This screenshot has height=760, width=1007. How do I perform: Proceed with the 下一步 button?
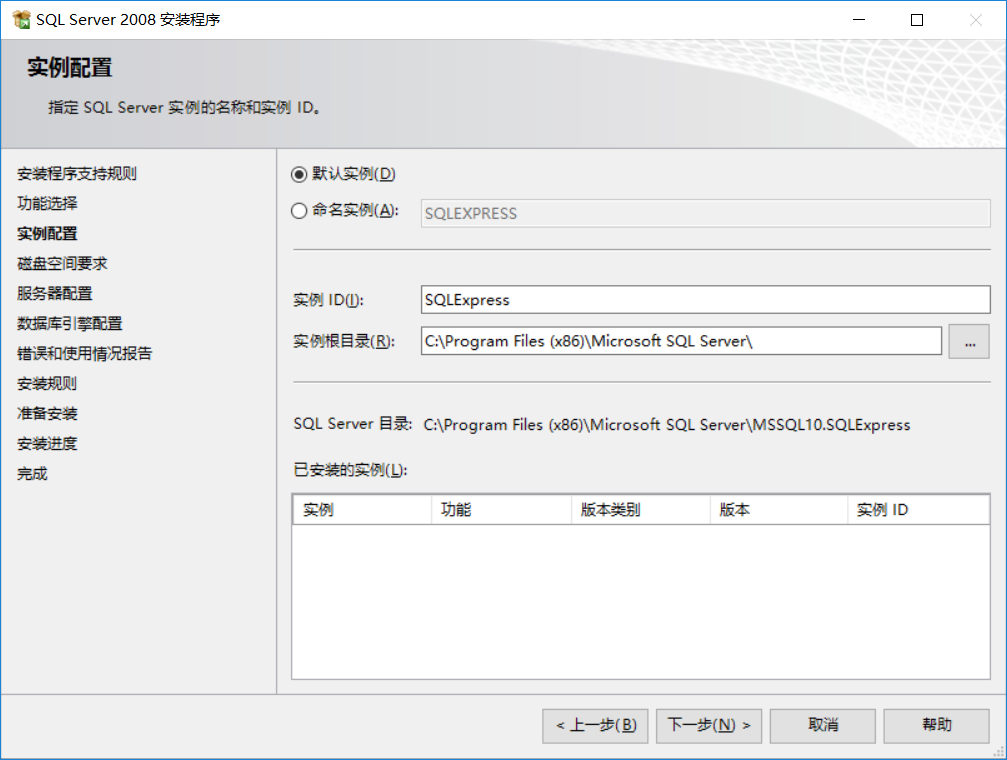pyautogui.click(x=709, y=726)
